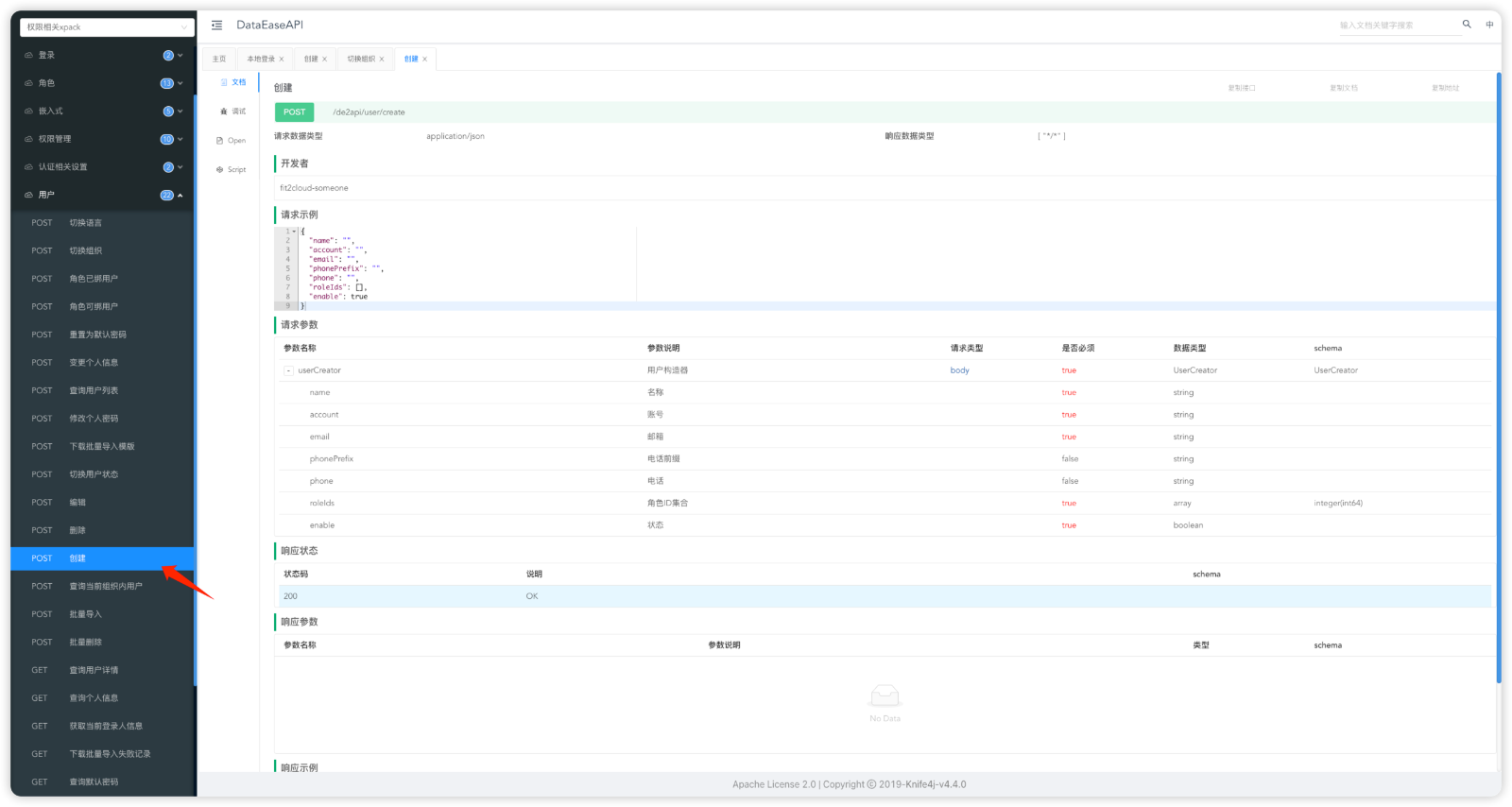The width and height of the screenshot is (1512, 807).
Task: Open POST 批量导入 API
Action: (102, 614)
